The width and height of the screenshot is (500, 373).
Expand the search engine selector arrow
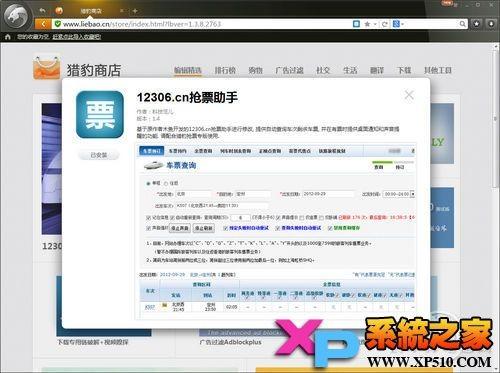point(402,24)
